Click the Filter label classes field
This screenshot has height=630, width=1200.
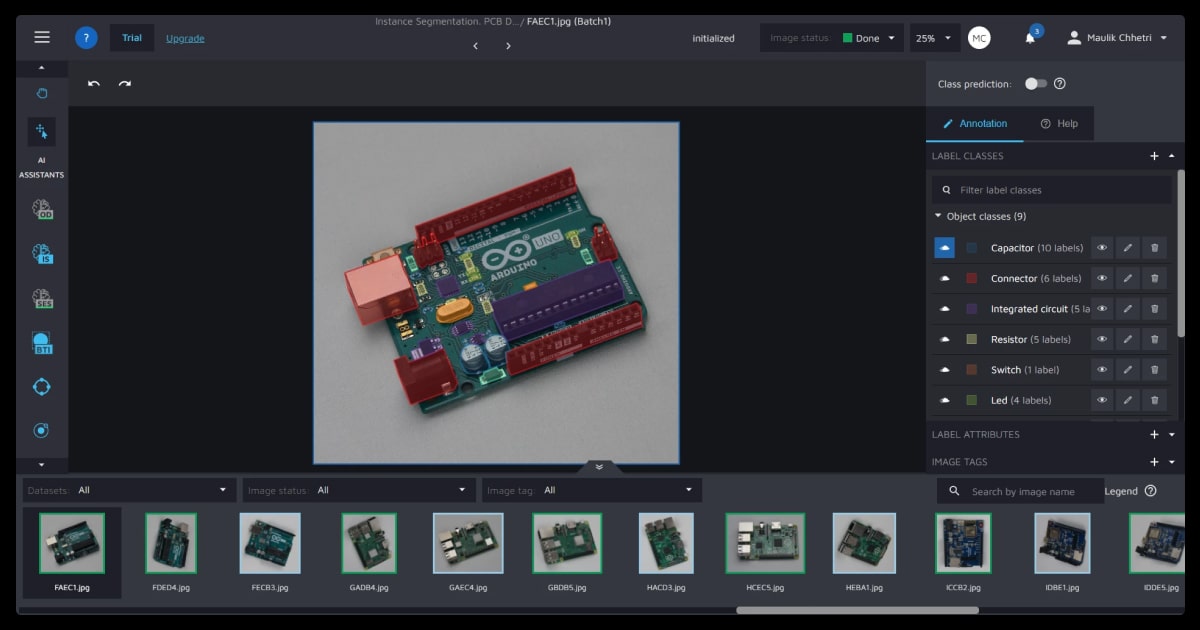tap(1052, 190)
